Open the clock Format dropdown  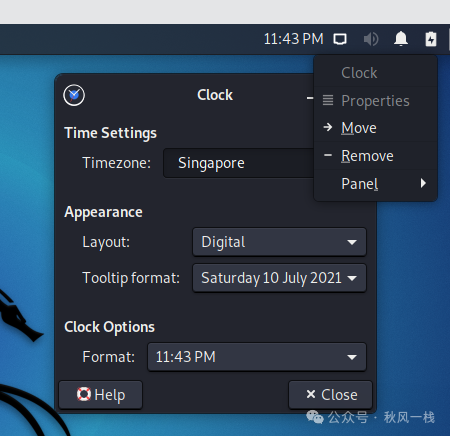coord(257,357)
